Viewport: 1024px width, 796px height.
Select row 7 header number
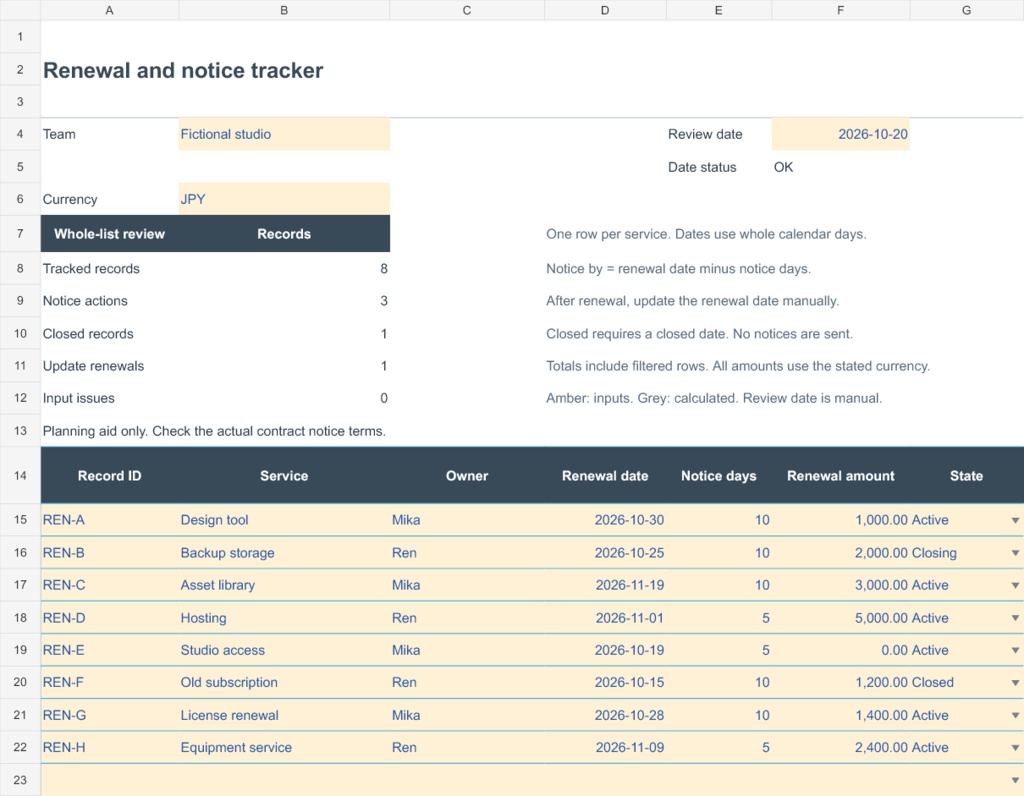[20, 234]
